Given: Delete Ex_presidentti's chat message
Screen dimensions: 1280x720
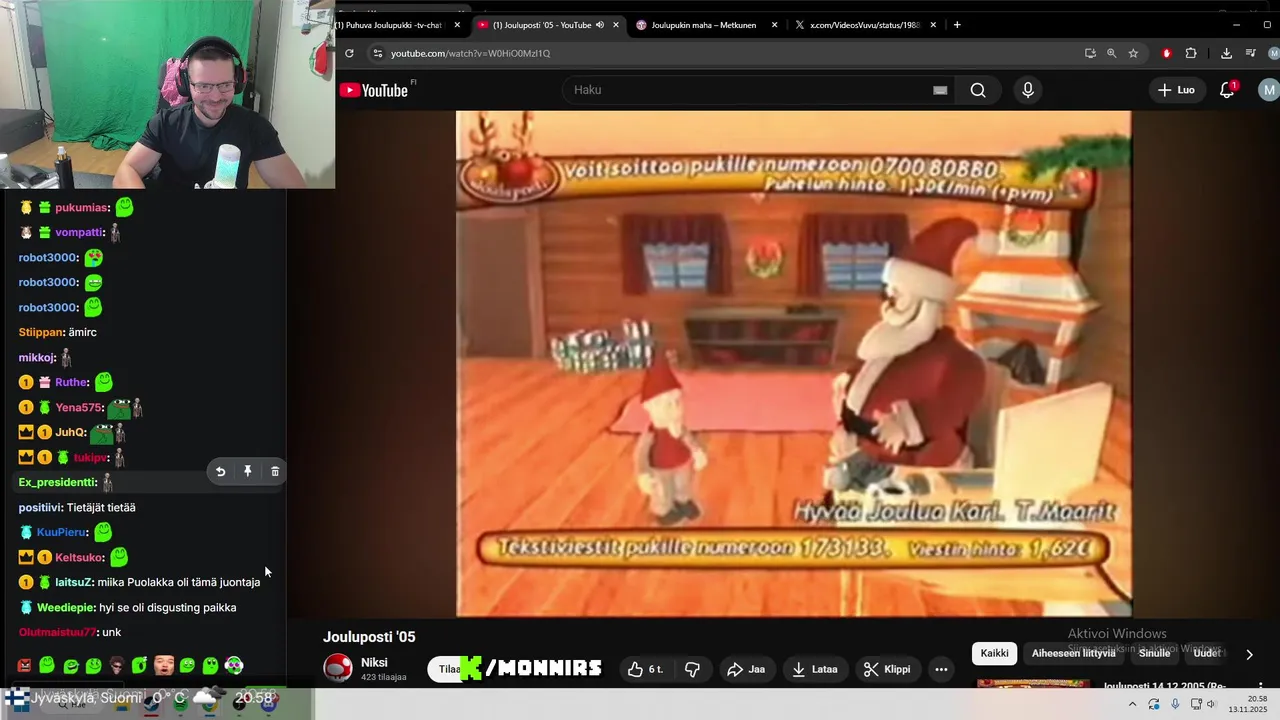Looking at the screenshot, I should pyautogui.click(x=275, y=471).
